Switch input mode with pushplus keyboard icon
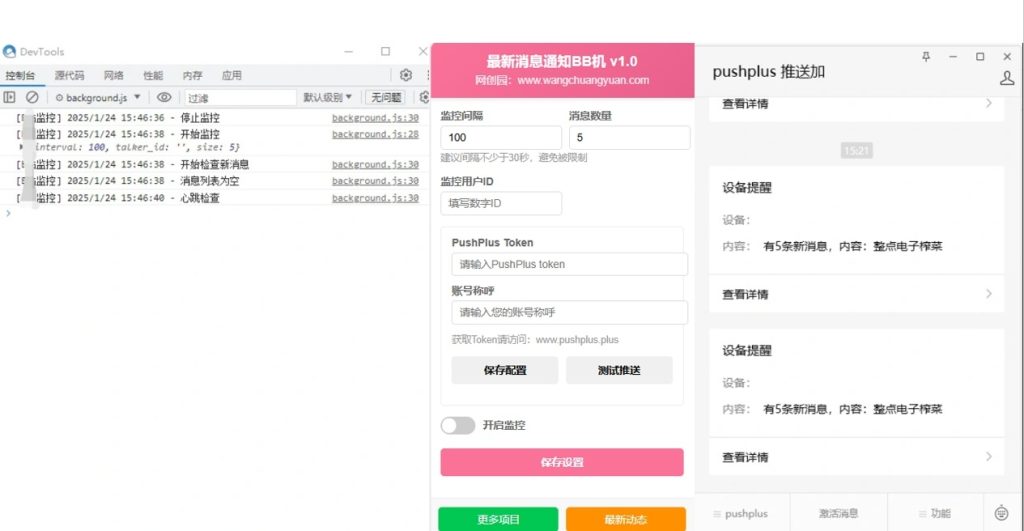The height and width of the screenshot is (531, 1024). pyautogui.click(x=1001, y=513)
